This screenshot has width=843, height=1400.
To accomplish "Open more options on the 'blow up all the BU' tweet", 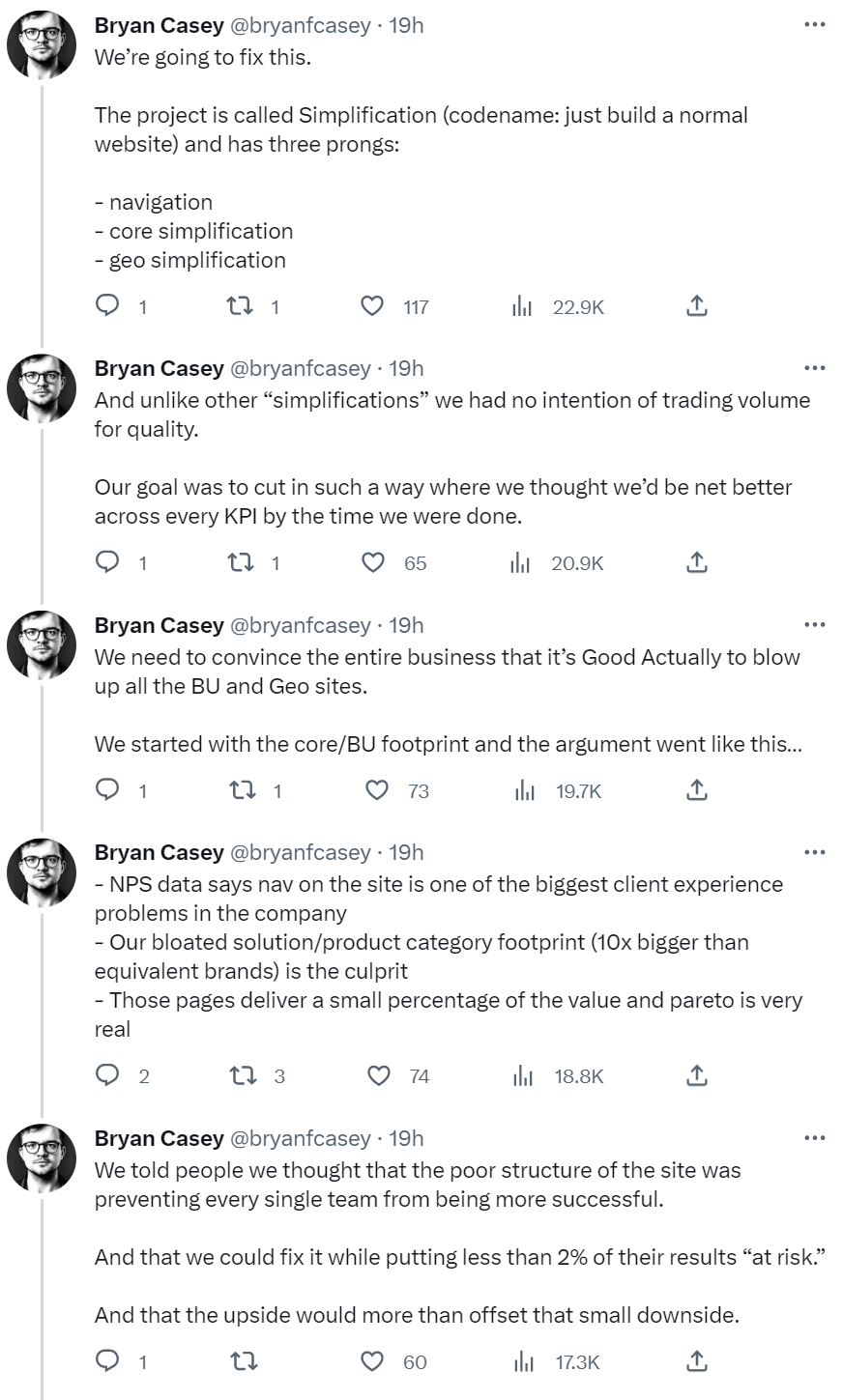I will 814,624.
